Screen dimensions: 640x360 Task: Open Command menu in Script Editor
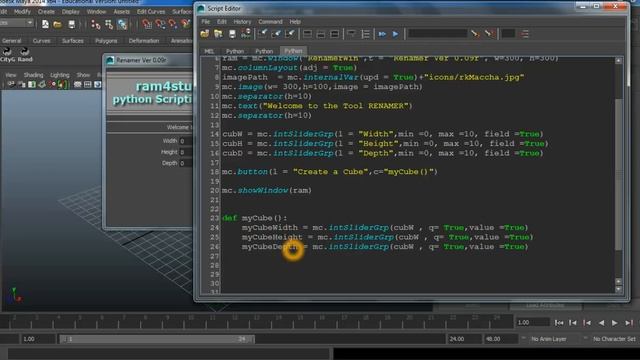click(270, 22)
